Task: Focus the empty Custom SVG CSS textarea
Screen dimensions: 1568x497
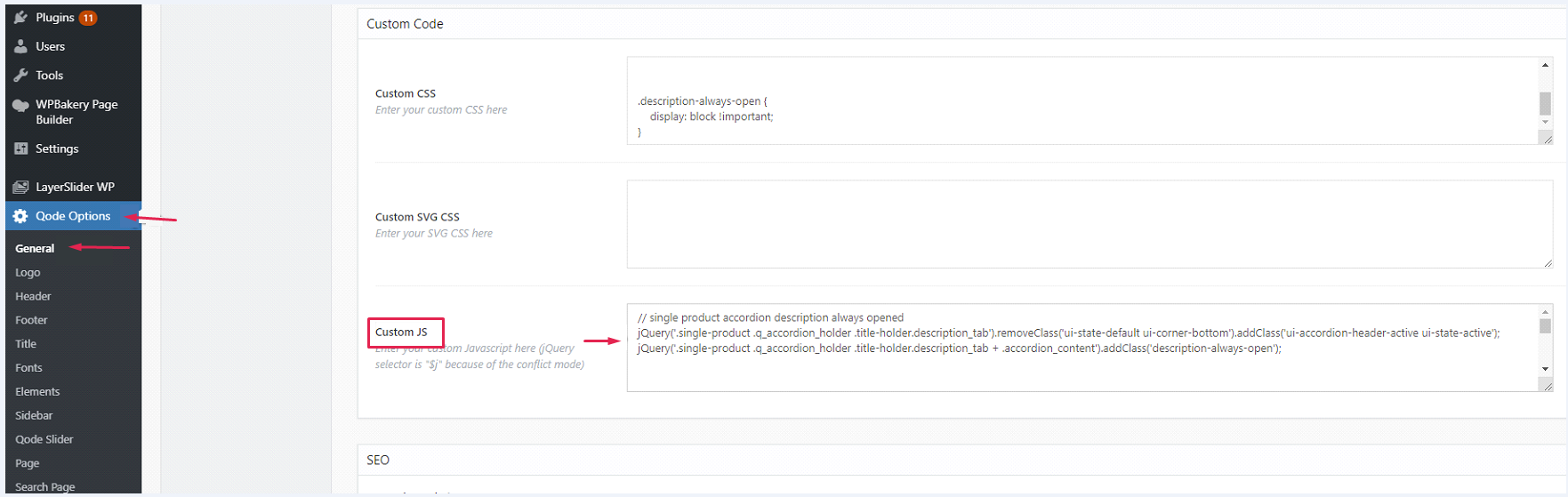Action: pos(1085,224)
